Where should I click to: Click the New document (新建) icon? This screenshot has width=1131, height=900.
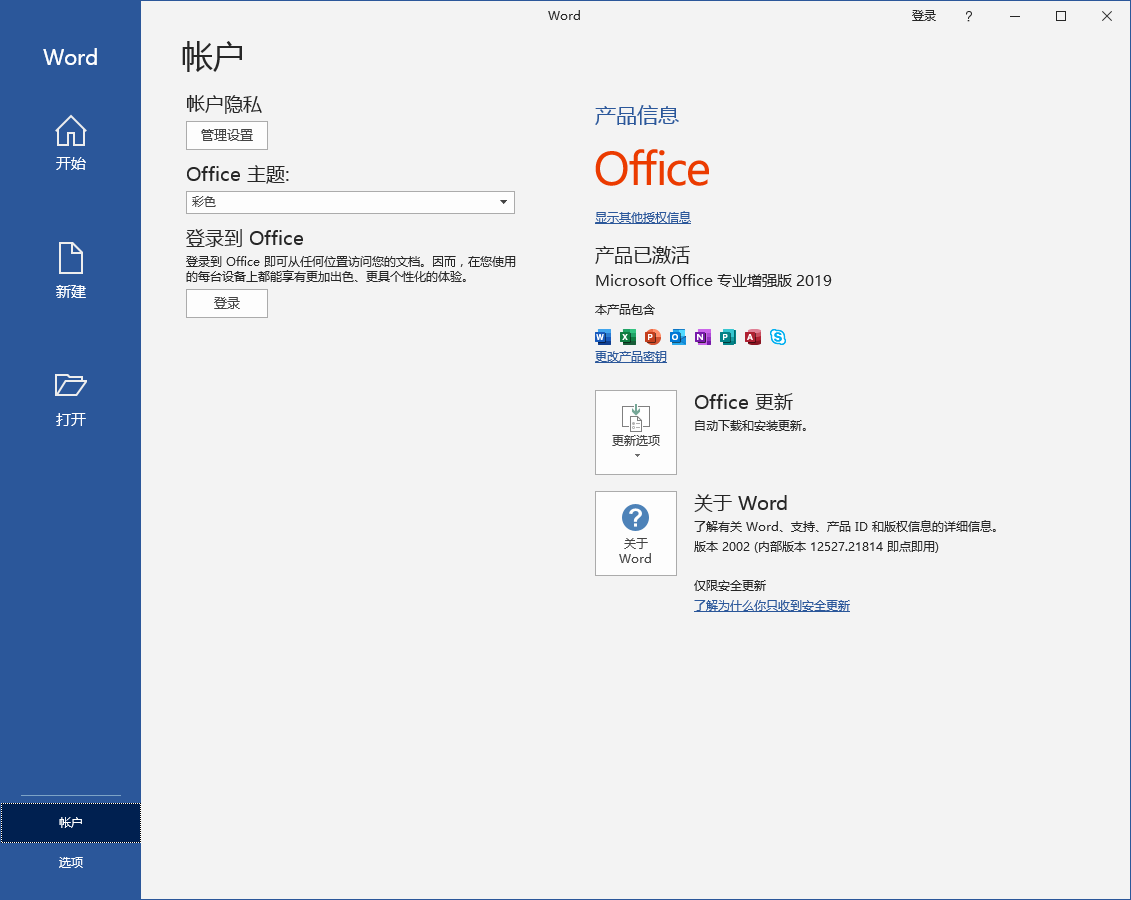[x=71, y=258]
